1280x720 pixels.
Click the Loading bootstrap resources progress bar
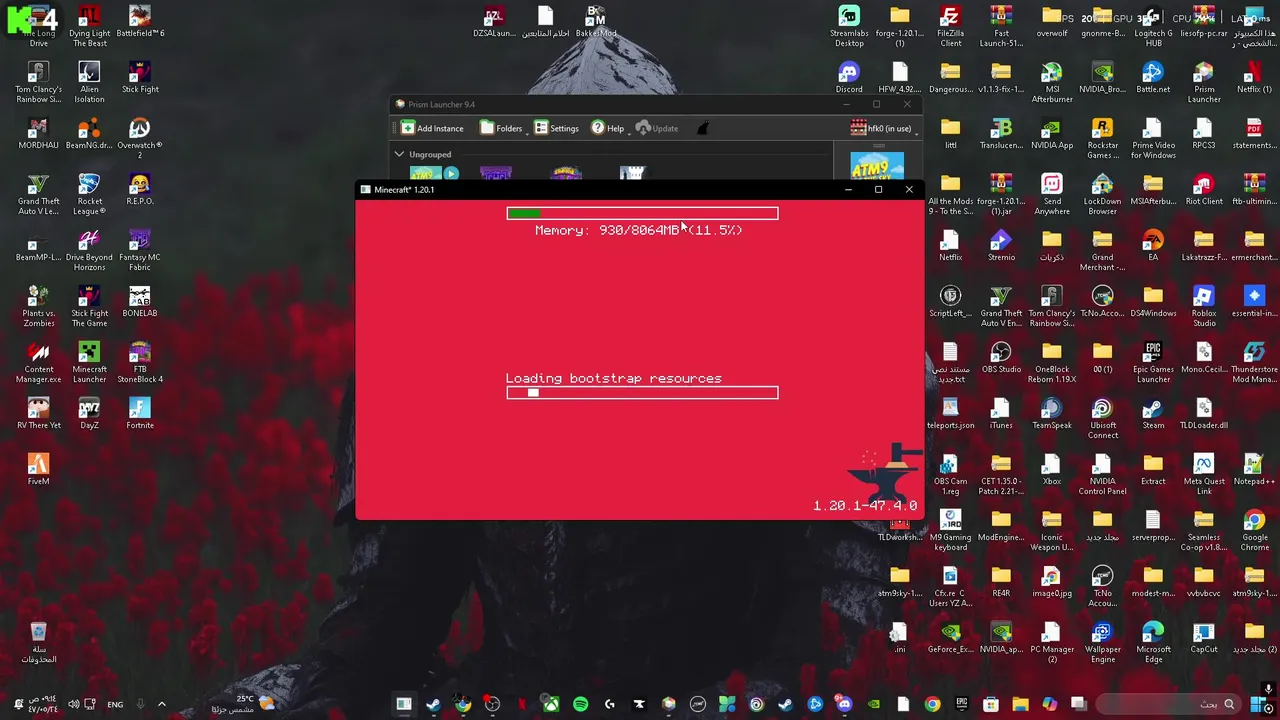point(642,393)
